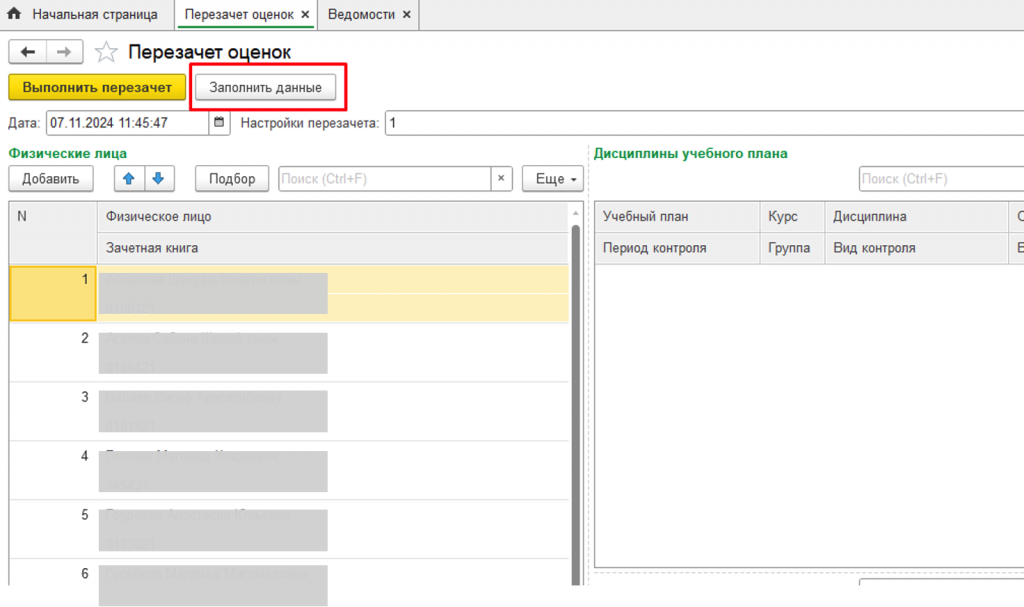This screenshot has height=607, width=1024.
Task: Go forward with the right arrow button
Action: tap(64, 52)
